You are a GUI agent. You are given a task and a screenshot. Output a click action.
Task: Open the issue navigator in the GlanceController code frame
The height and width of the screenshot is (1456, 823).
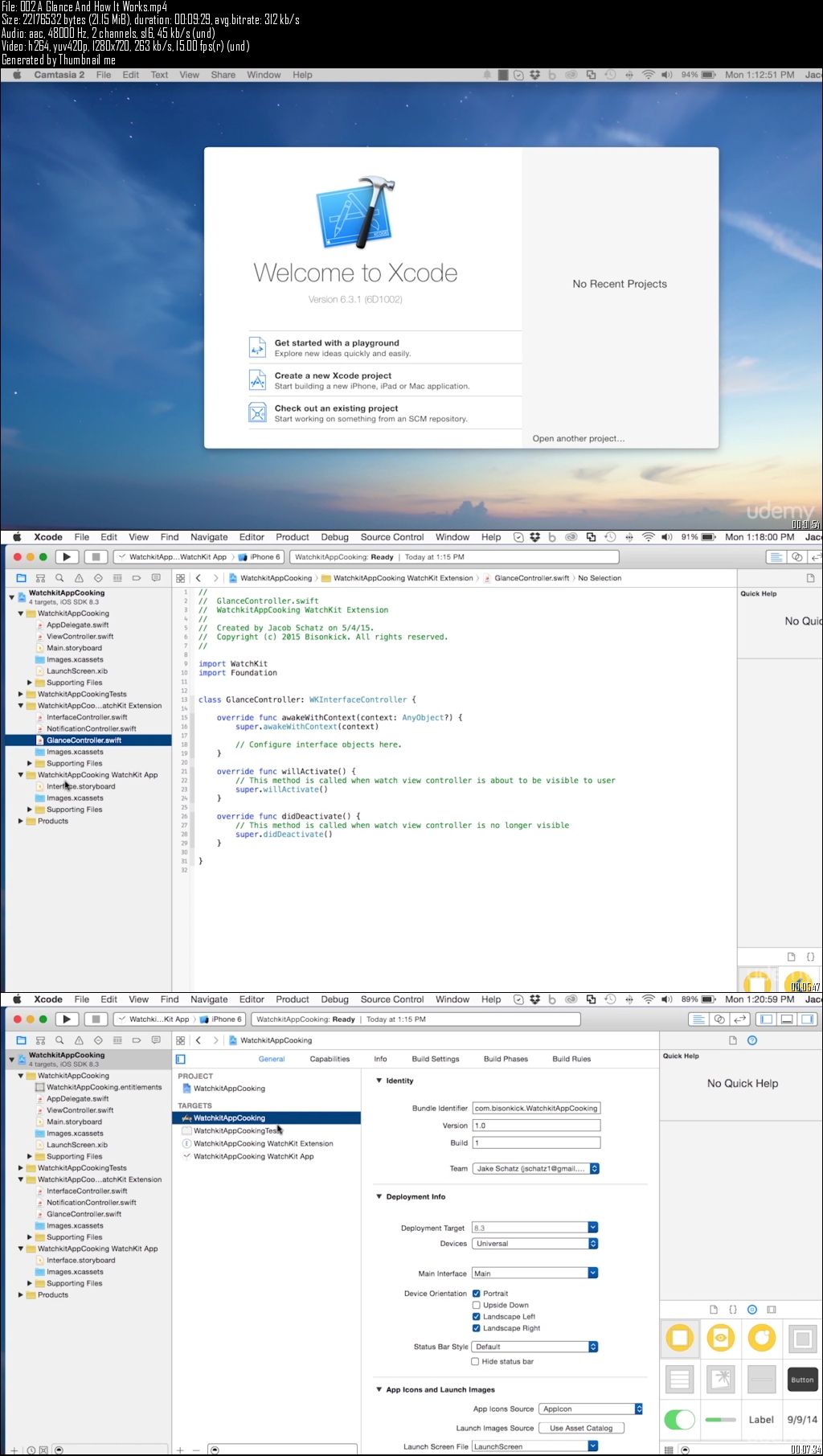pyautogui.click(x=79, y=578)
